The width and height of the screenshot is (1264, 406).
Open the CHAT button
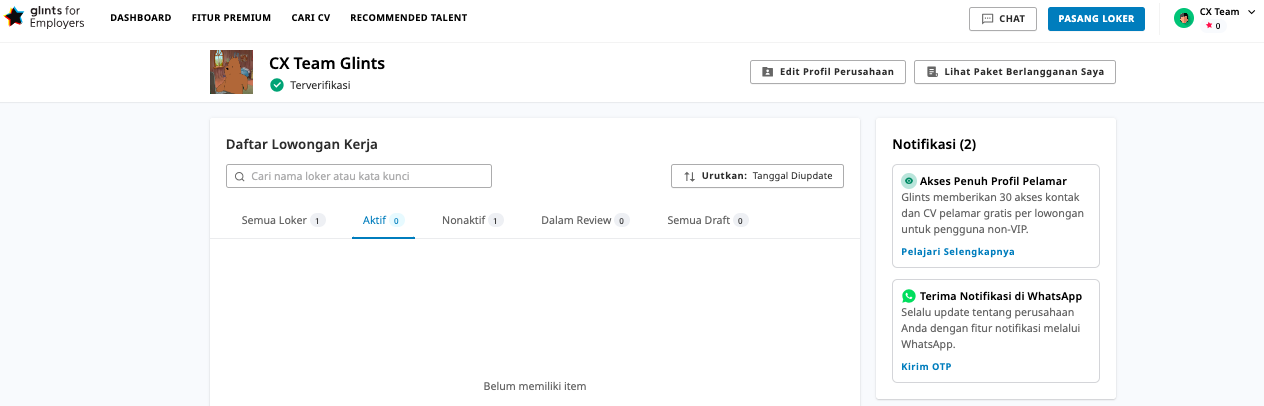pyautogui.click(x=1003, y=19)
